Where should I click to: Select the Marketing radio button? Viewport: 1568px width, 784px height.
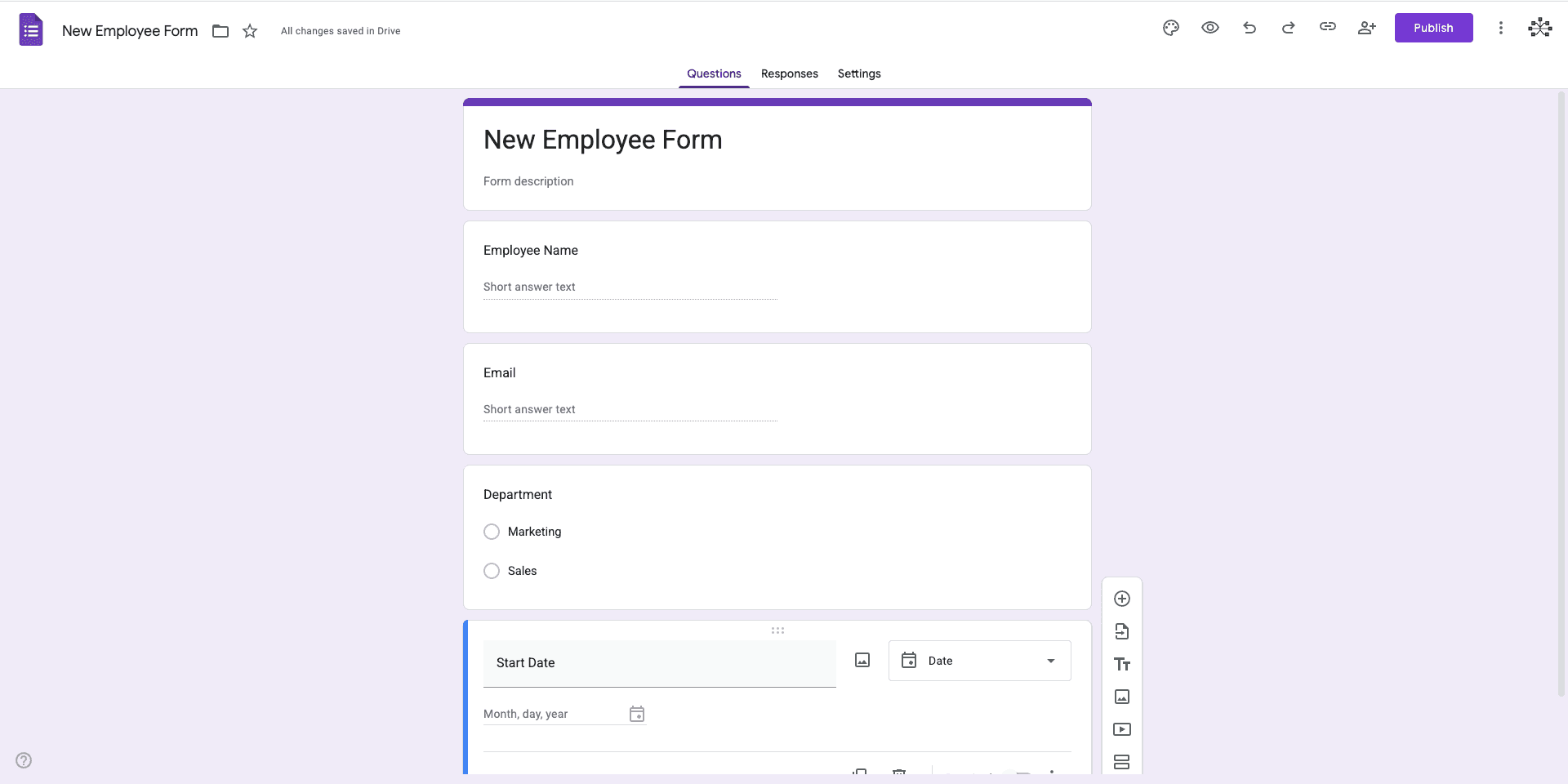pyautogui.click(x=491, y=531)
